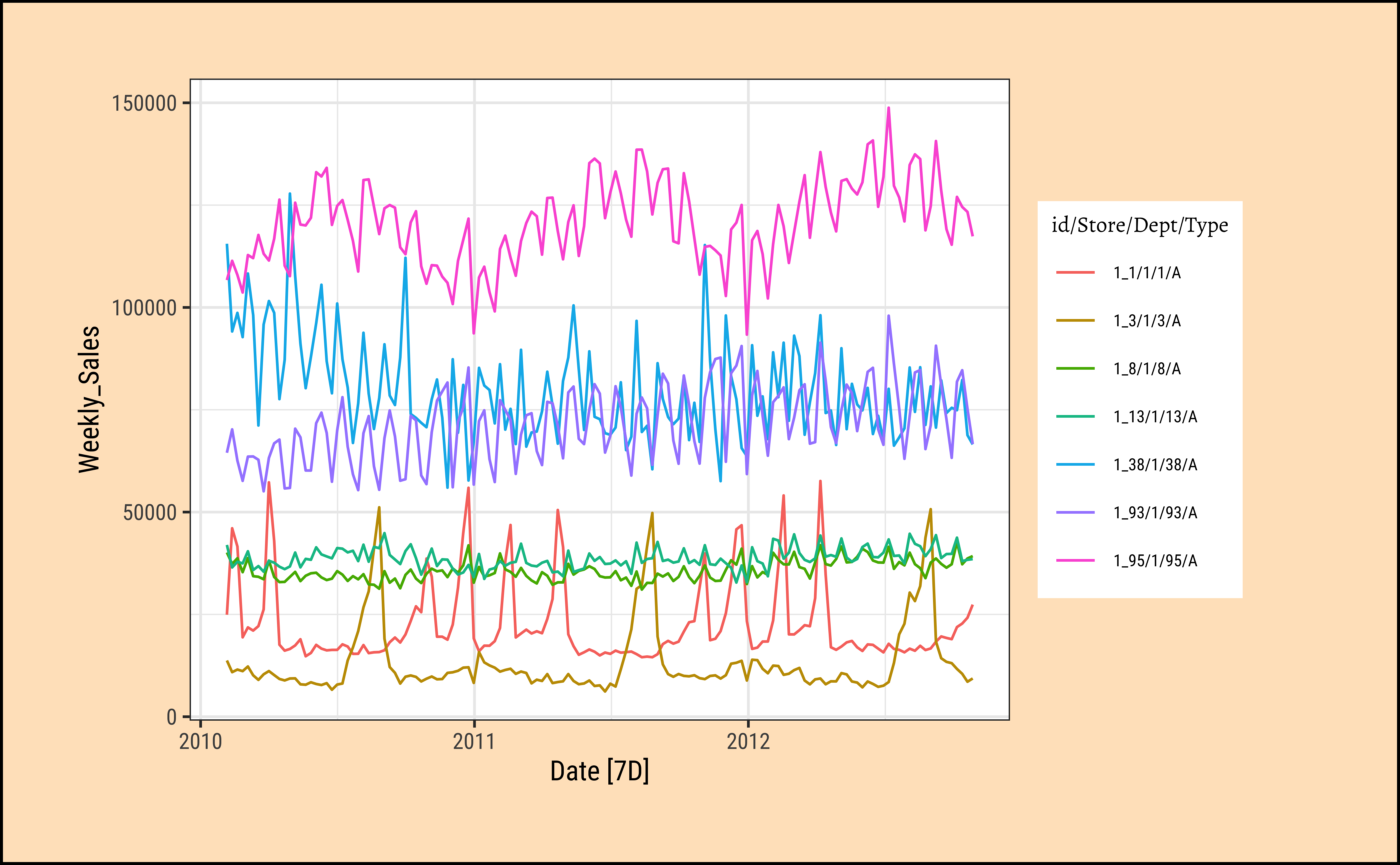Click the 150000 y-axis tick label
This screenshot has height=865, width=1400.
point(144,104)
